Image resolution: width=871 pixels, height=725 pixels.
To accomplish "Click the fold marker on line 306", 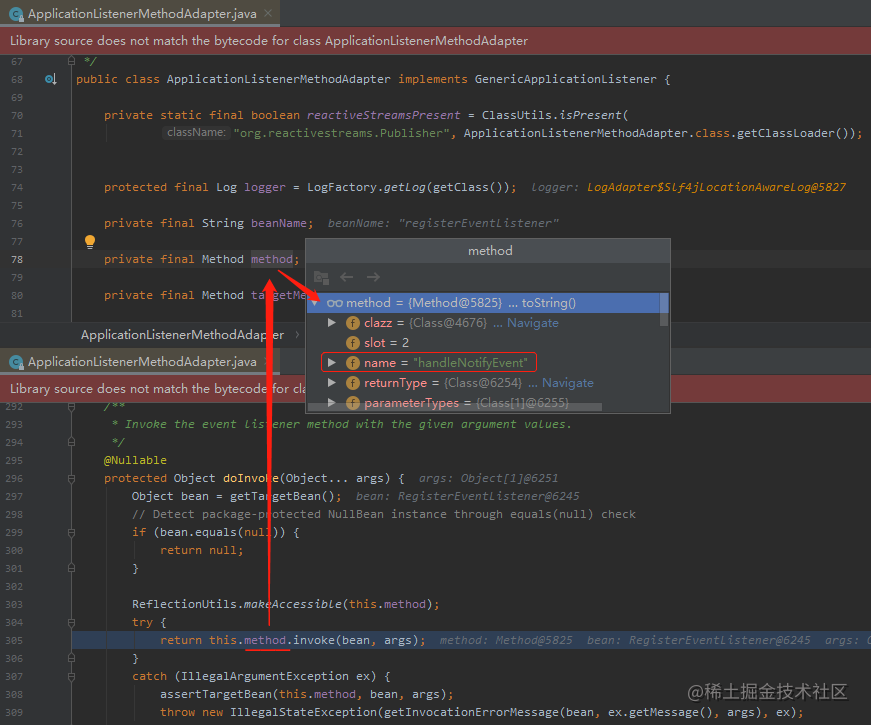I will (71, 658).
